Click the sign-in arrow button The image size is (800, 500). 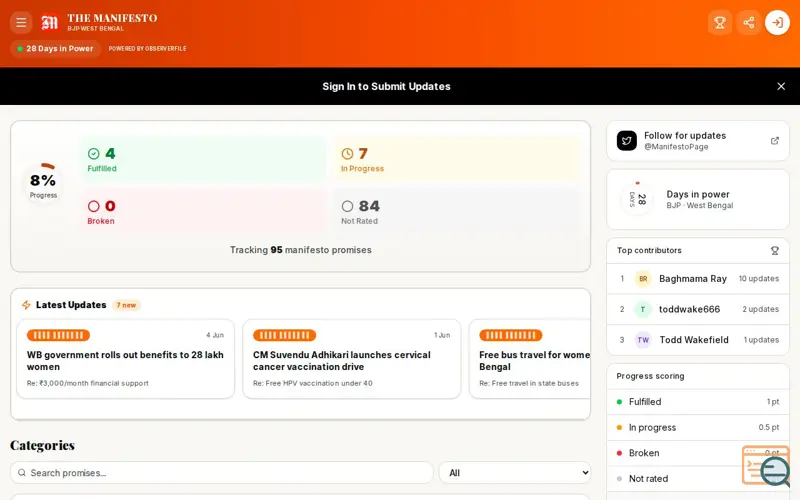(777, 22)
